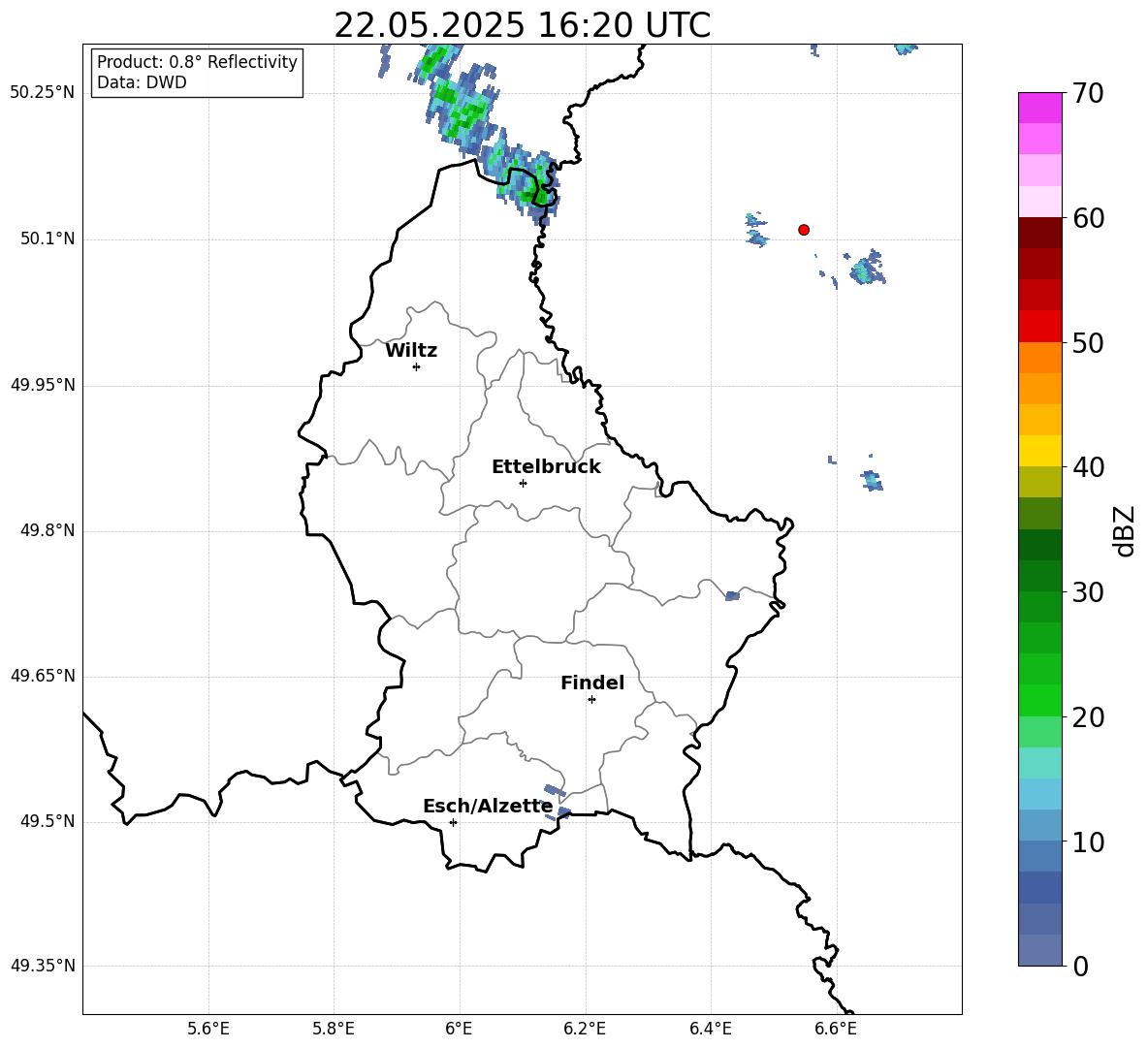Screen dimensions: 1148x1048
Task: Click the dark maroon colorbar band below 60
Action: coord(1040,233)
